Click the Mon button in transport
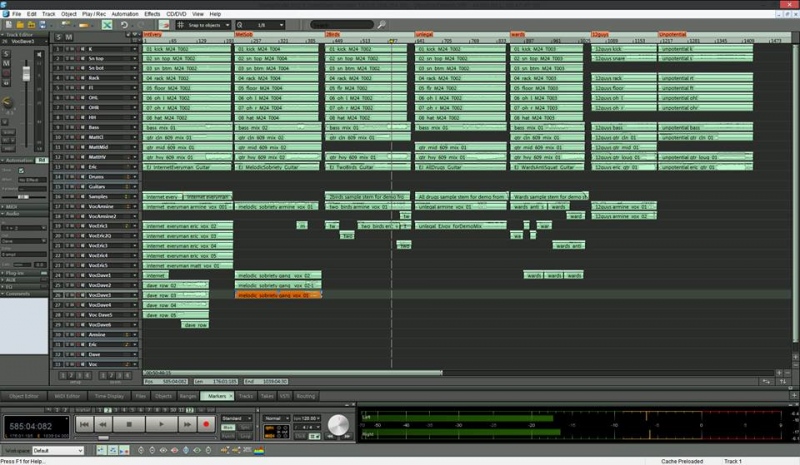 [x=229, y=427]
